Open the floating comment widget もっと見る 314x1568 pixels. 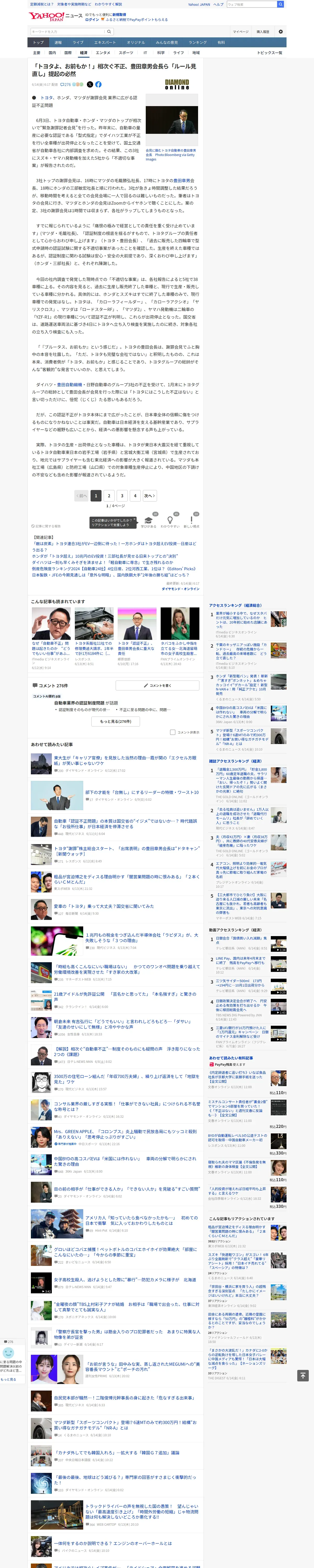tap(9, 1379)
